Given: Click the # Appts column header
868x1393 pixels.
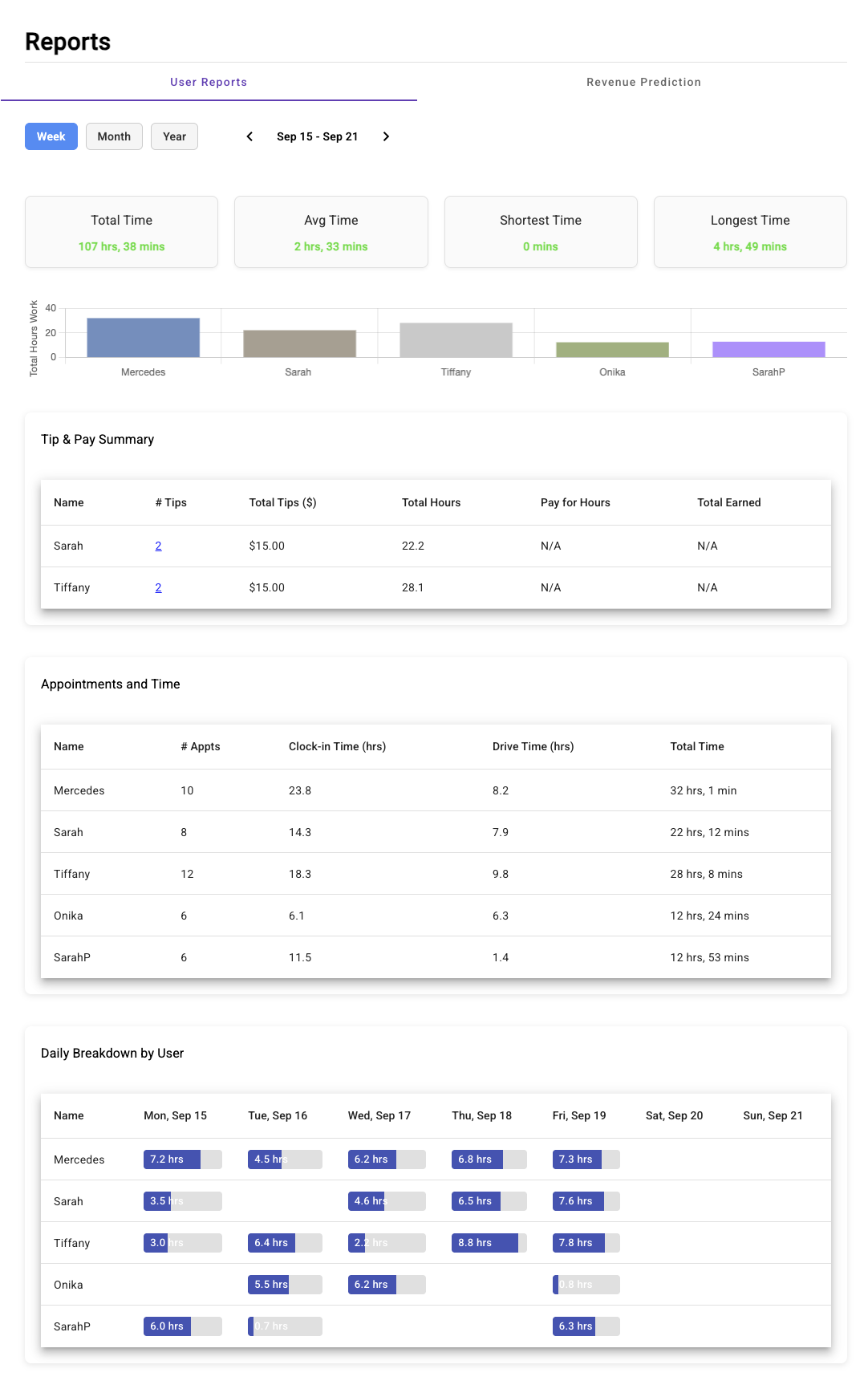Looking at the screenshot, I should click(x=201, y=746).
